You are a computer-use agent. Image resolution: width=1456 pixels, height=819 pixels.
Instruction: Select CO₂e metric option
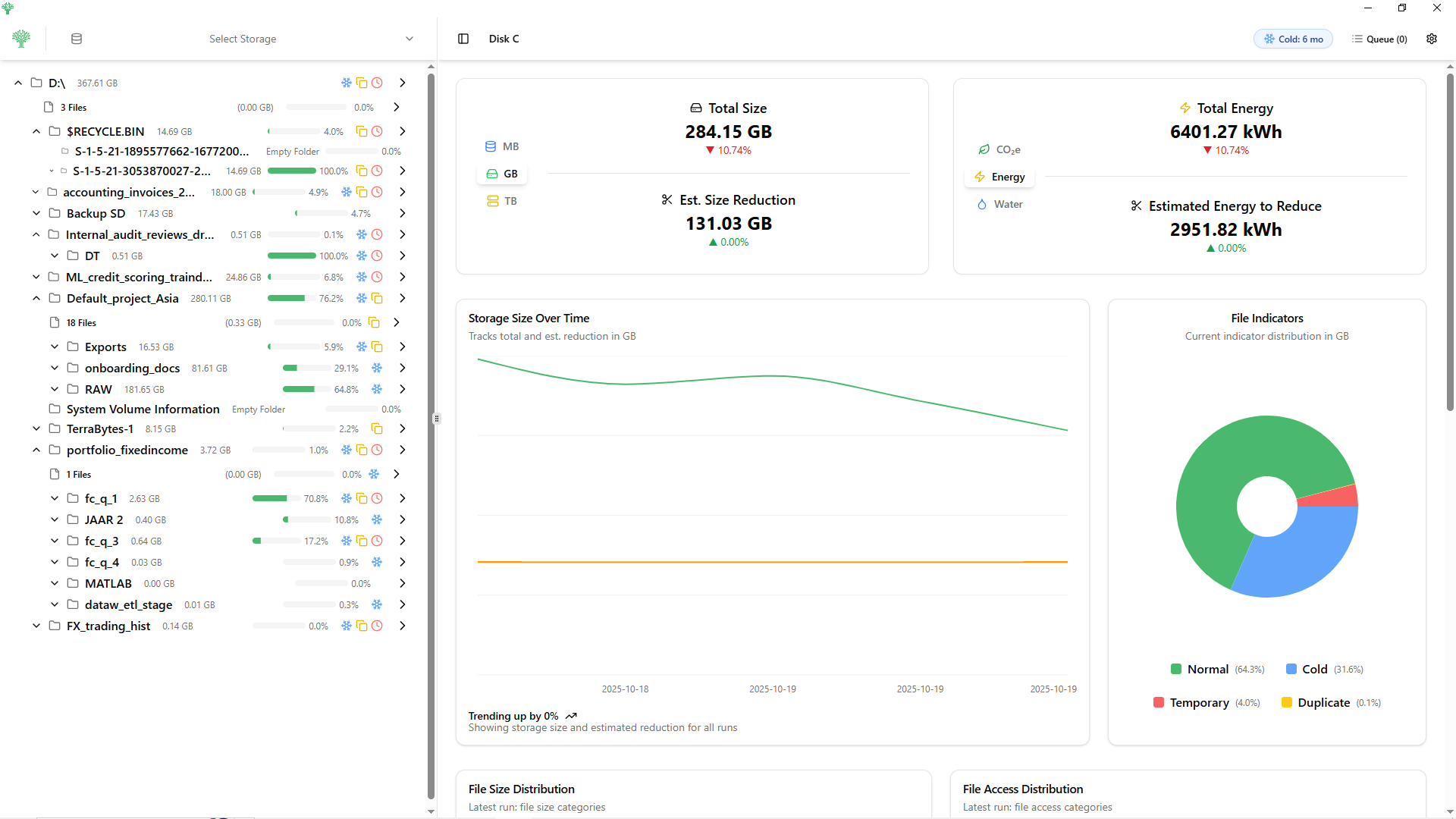[999, 149]
